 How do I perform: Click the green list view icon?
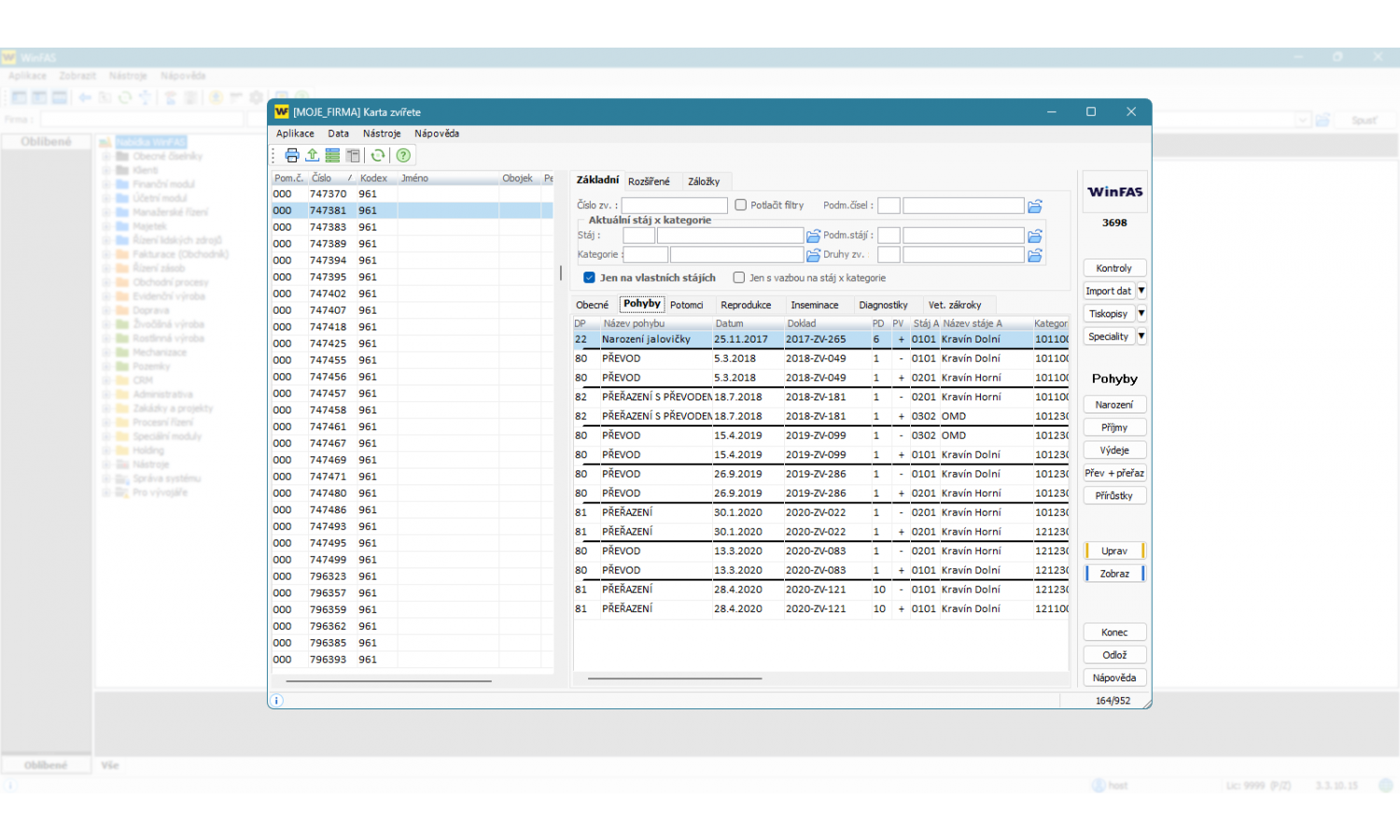tap(332, 156)
